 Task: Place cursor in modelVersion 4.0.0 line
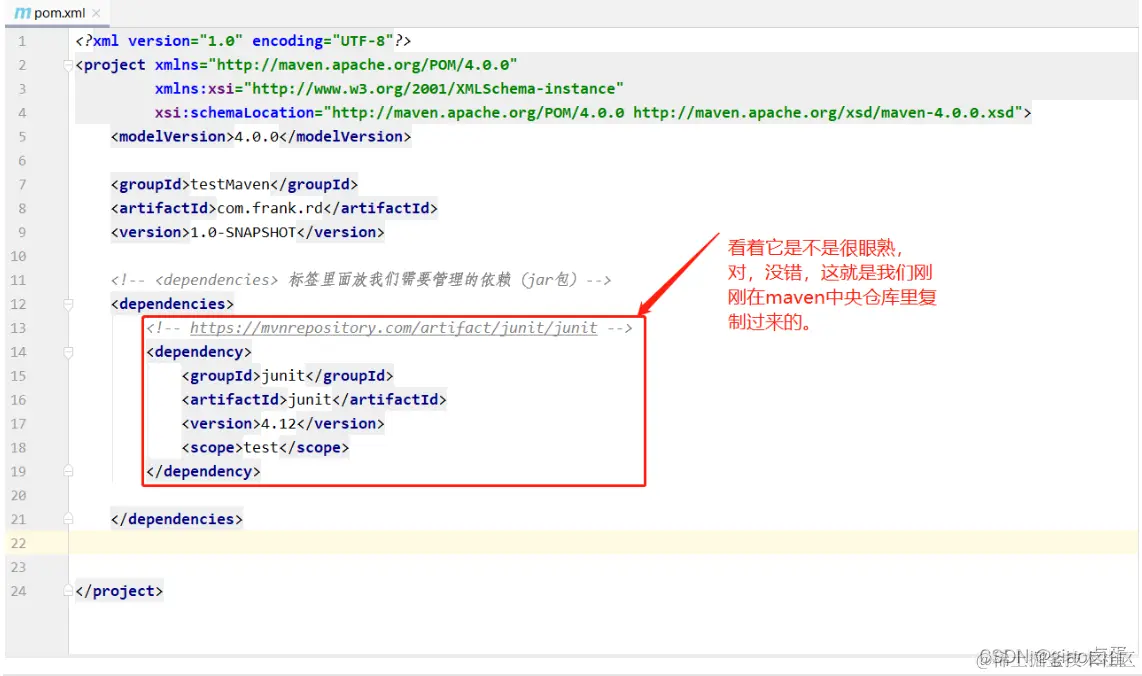point(261,136)
